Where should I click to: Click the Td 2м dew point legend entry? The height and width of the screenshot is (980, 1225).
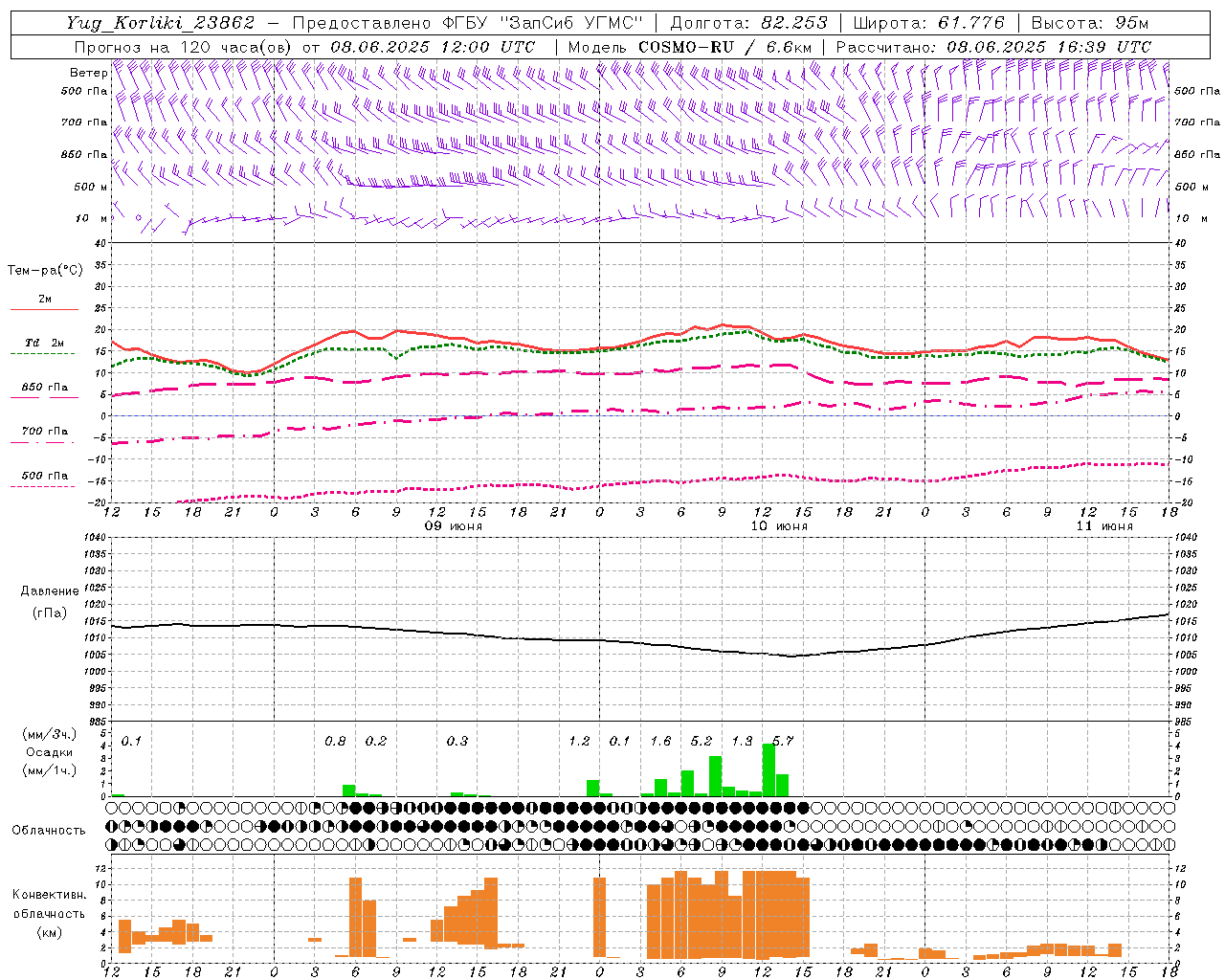45,343
